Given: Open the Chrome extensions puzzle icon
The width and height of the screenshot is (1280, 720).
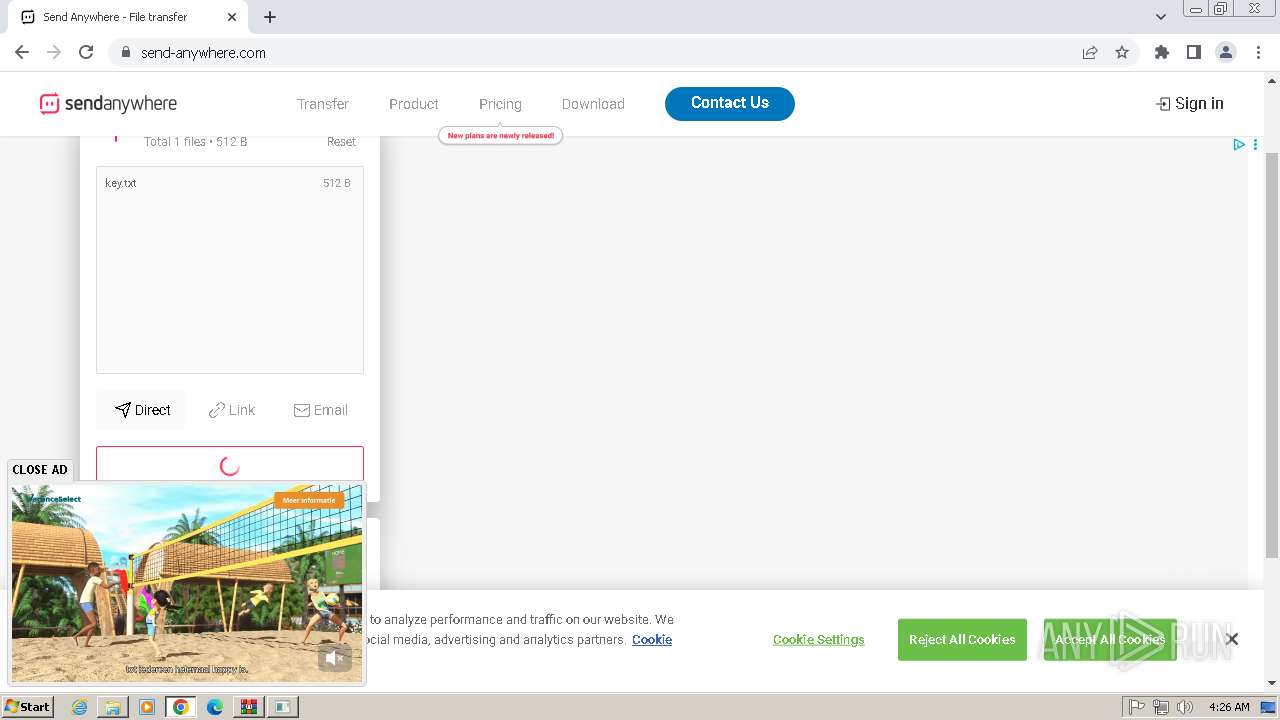Looking at the screenshot, I should [x=1162, y=53].
